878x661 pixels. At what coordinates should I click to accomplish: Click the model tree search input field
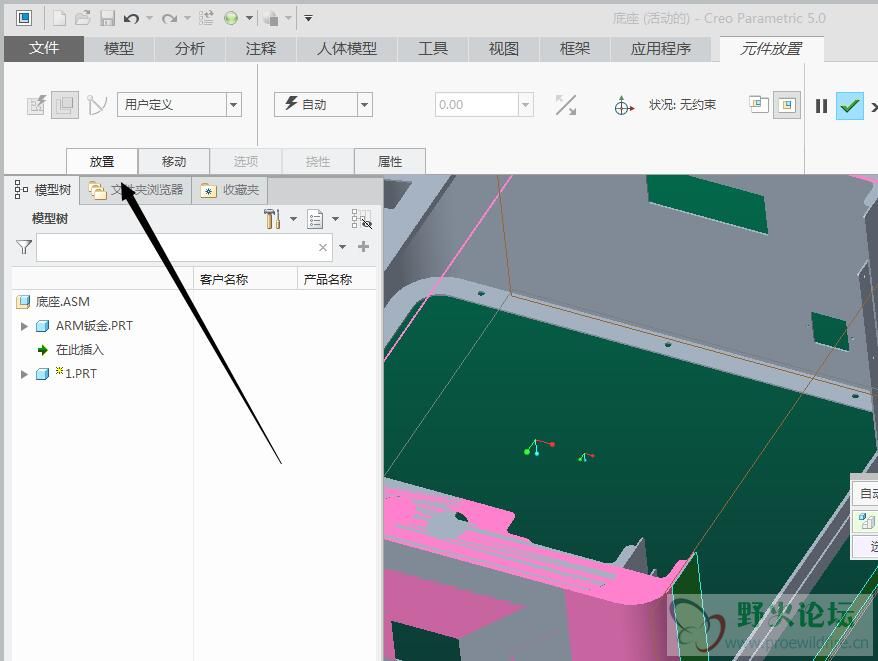click(x=184, y=247)
